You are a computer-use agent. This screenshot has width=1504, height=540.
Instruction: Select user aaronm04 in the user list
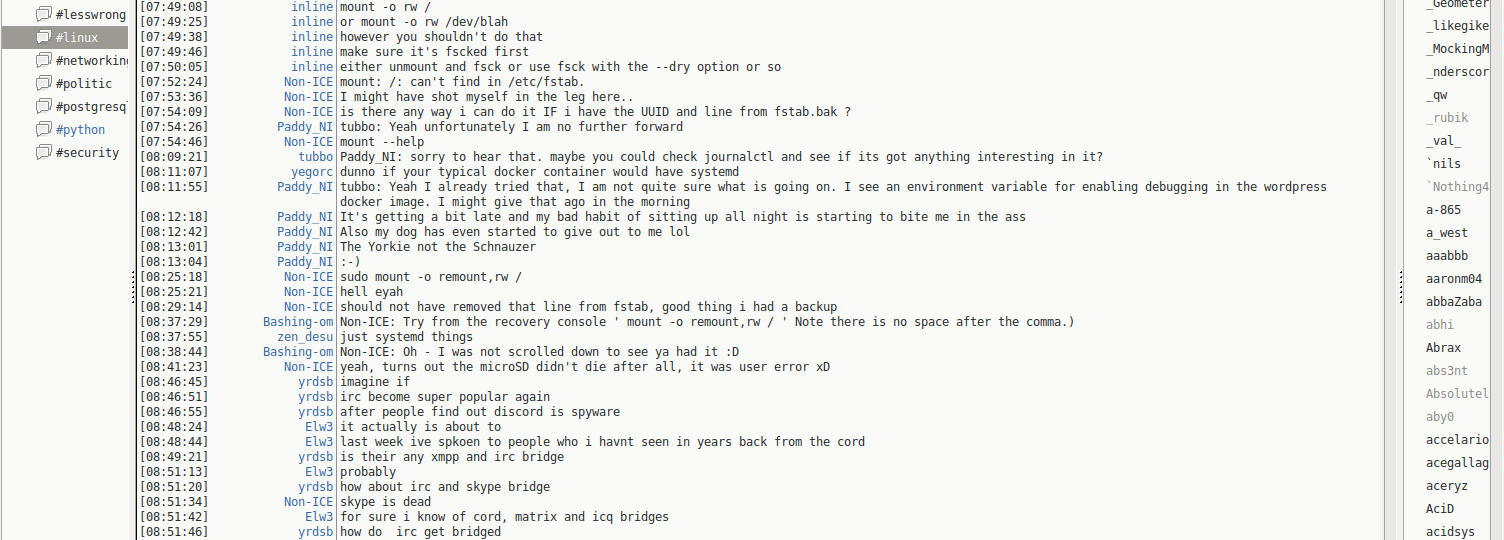(x=1453, y=279)
